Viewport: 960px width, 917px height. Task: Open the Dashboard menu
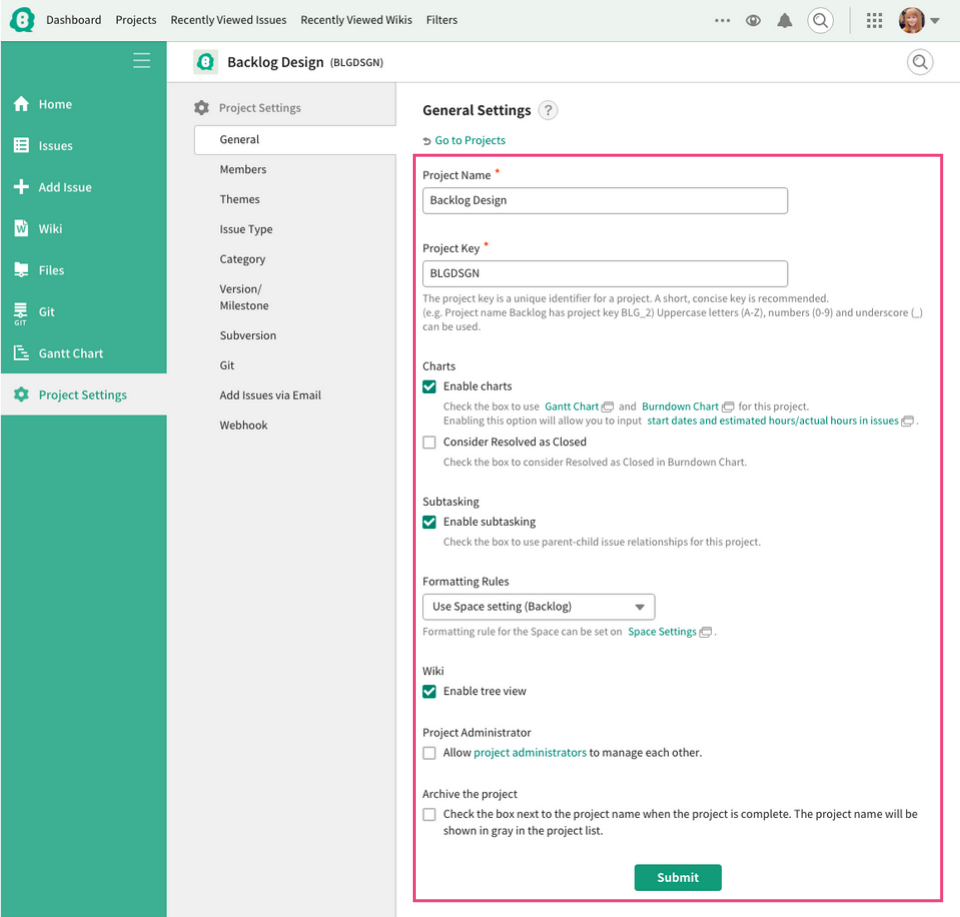[73, 20]
